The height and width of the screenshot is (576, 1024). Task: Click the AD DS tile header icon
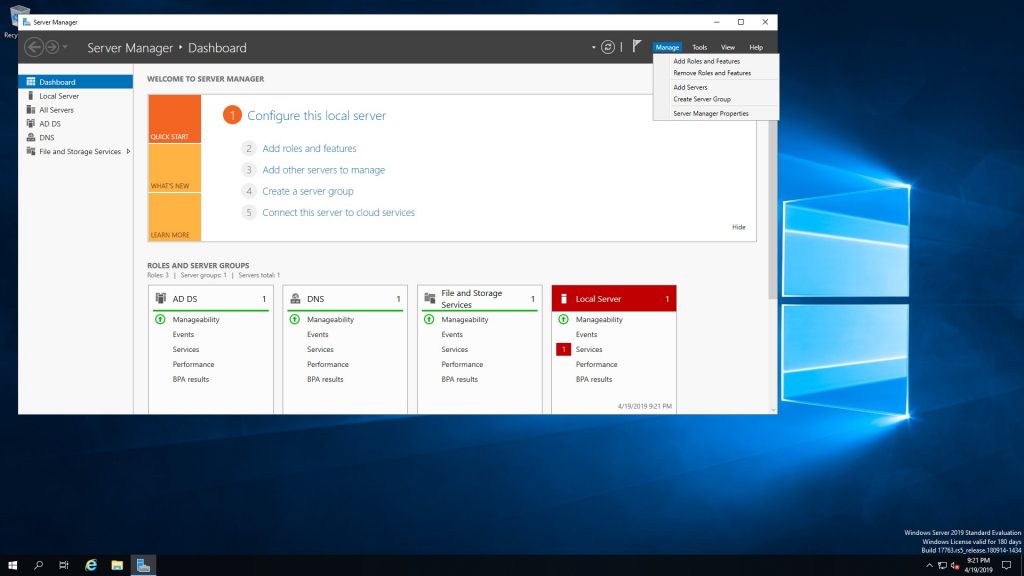point(161,298)
